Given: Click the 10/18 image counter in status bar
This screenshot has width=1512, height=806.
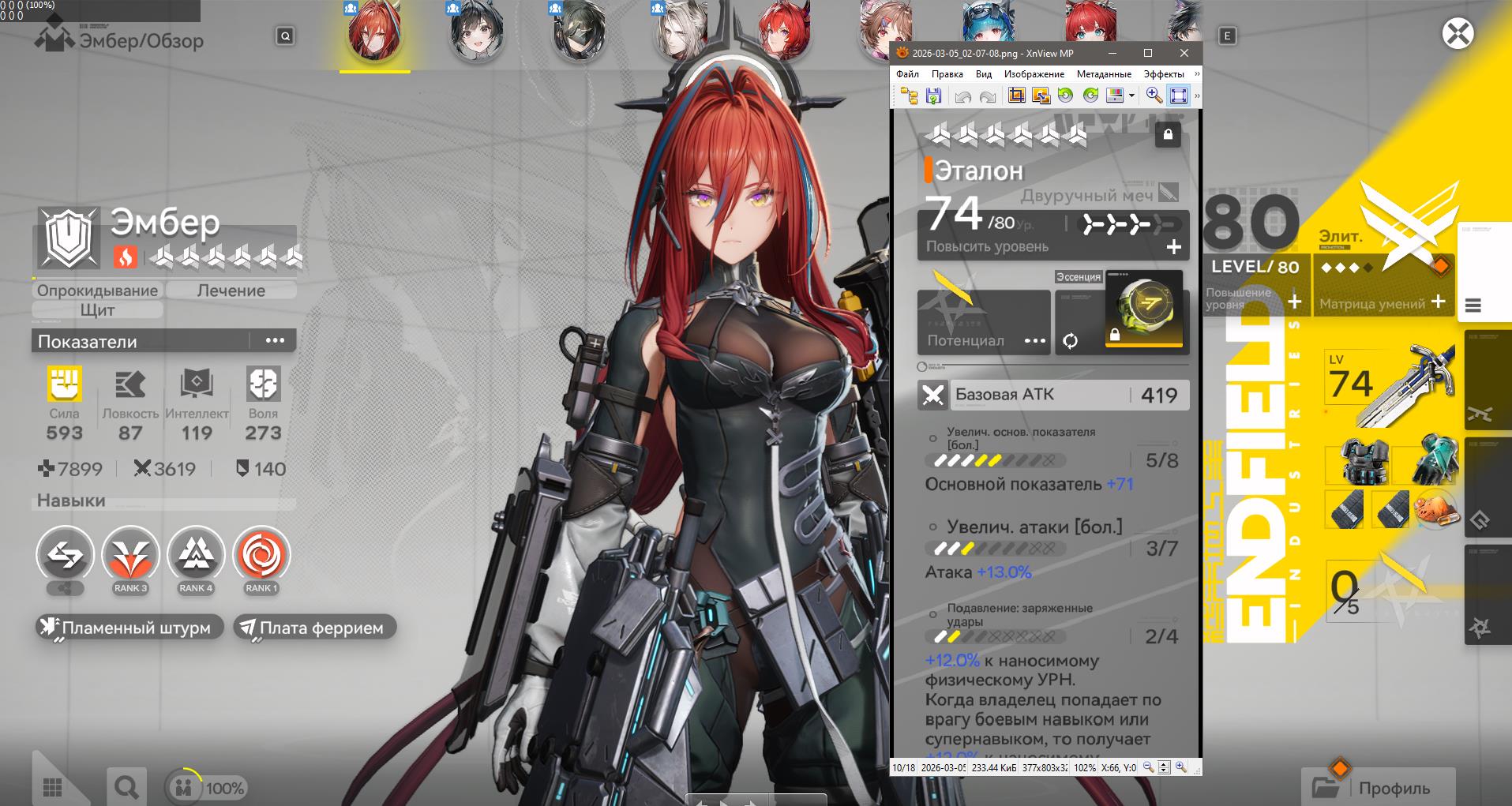Looking at the screenshot, I should pyautogui.click(x=903, y=767).
